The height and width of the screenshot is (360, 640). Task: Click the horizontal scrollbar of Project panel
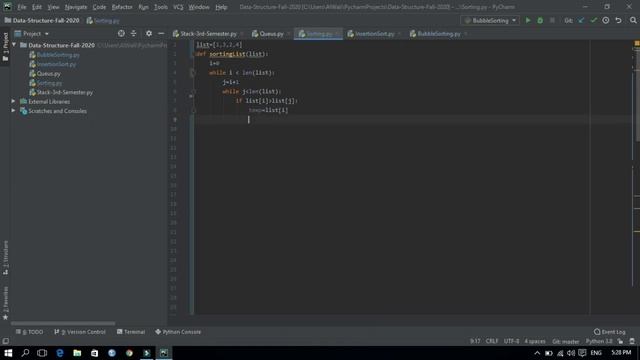[x=63, y=323]
